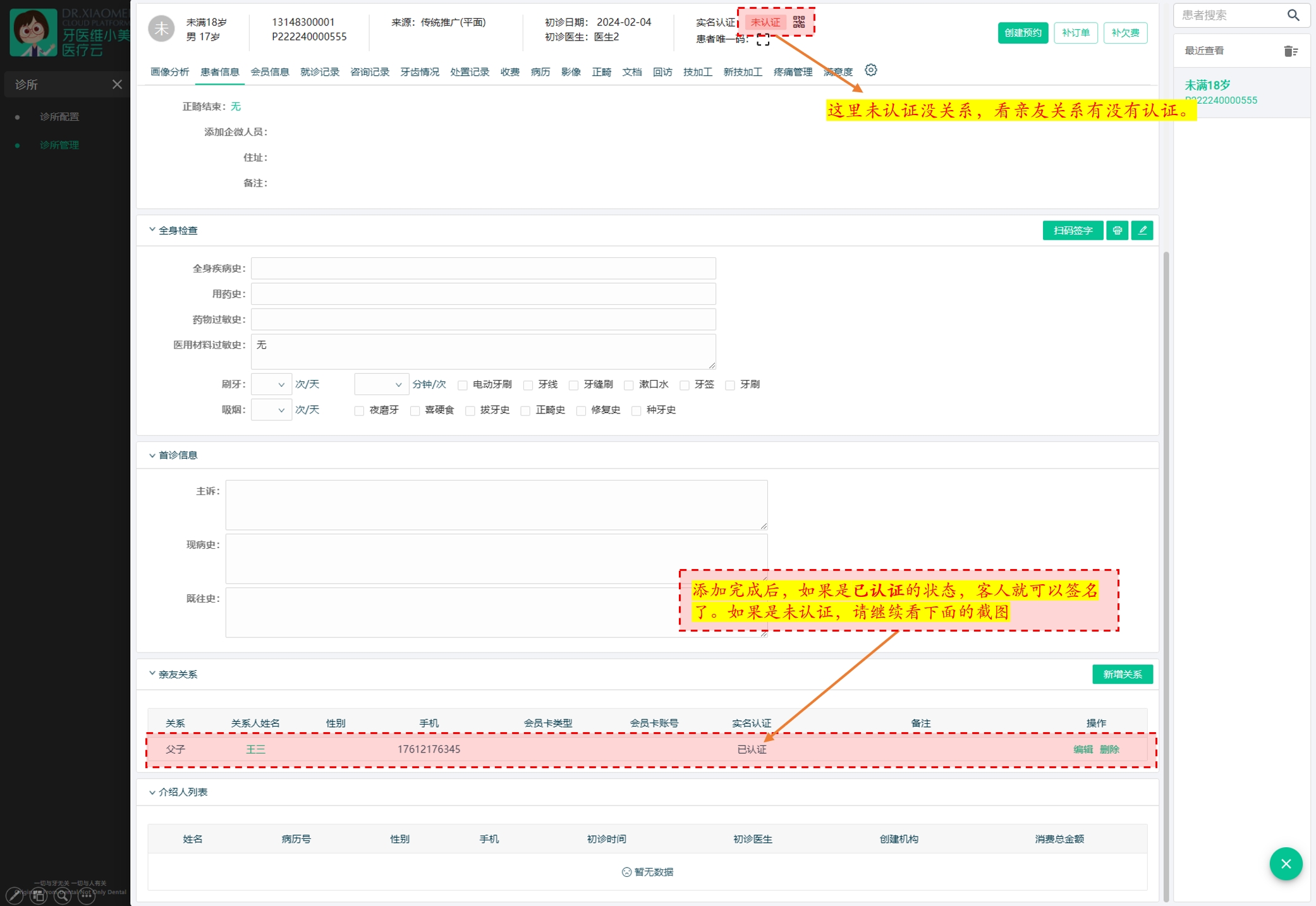The image size is (1316, 906).
Task: Collapse the 亲友关系 section
Action: pyautogui.click(x=152, y=674)
